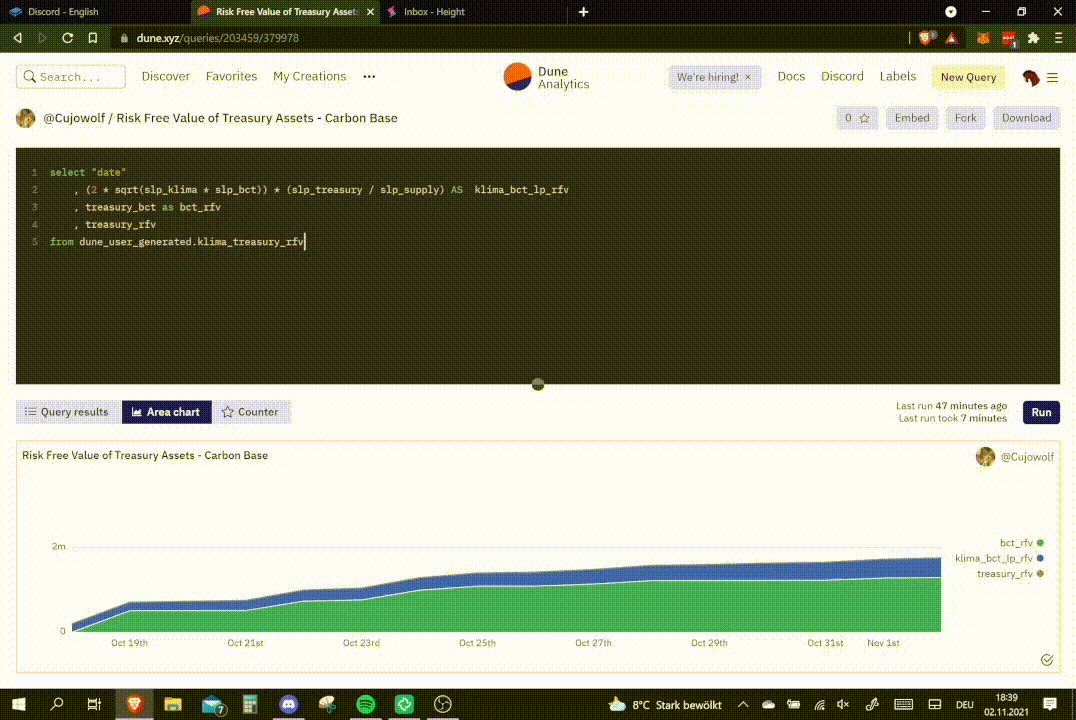This screenshot has width=1076, height=720.
Task: Toggle the bct_rfv series in the chart legend
Action: (1040, 542)
